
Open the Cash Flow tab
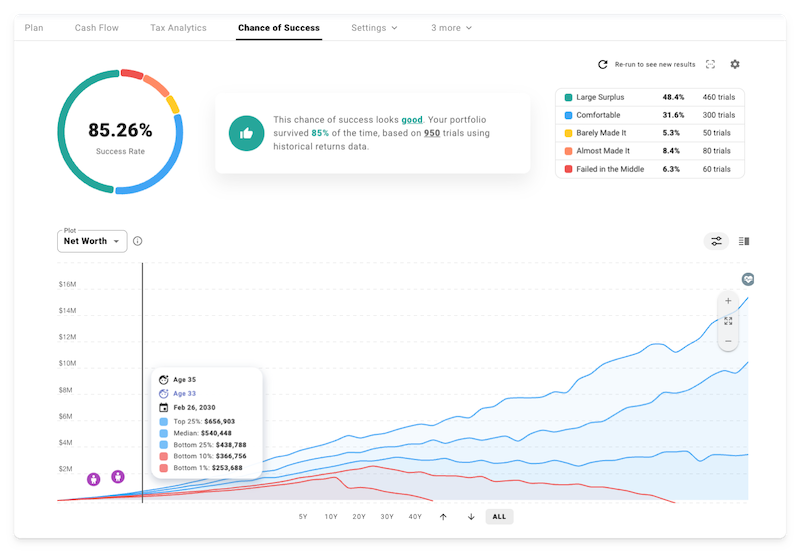[96, 28]
